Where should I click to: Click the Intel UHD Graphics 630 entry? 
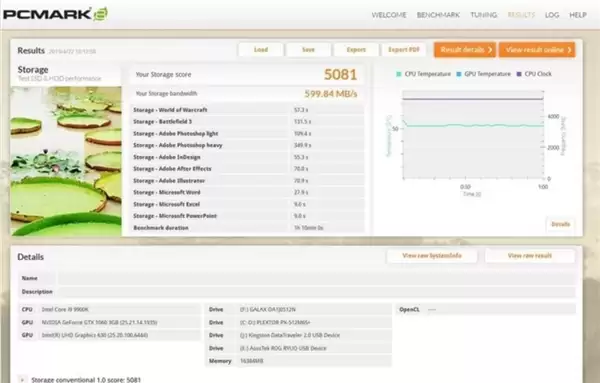[109, 335]
